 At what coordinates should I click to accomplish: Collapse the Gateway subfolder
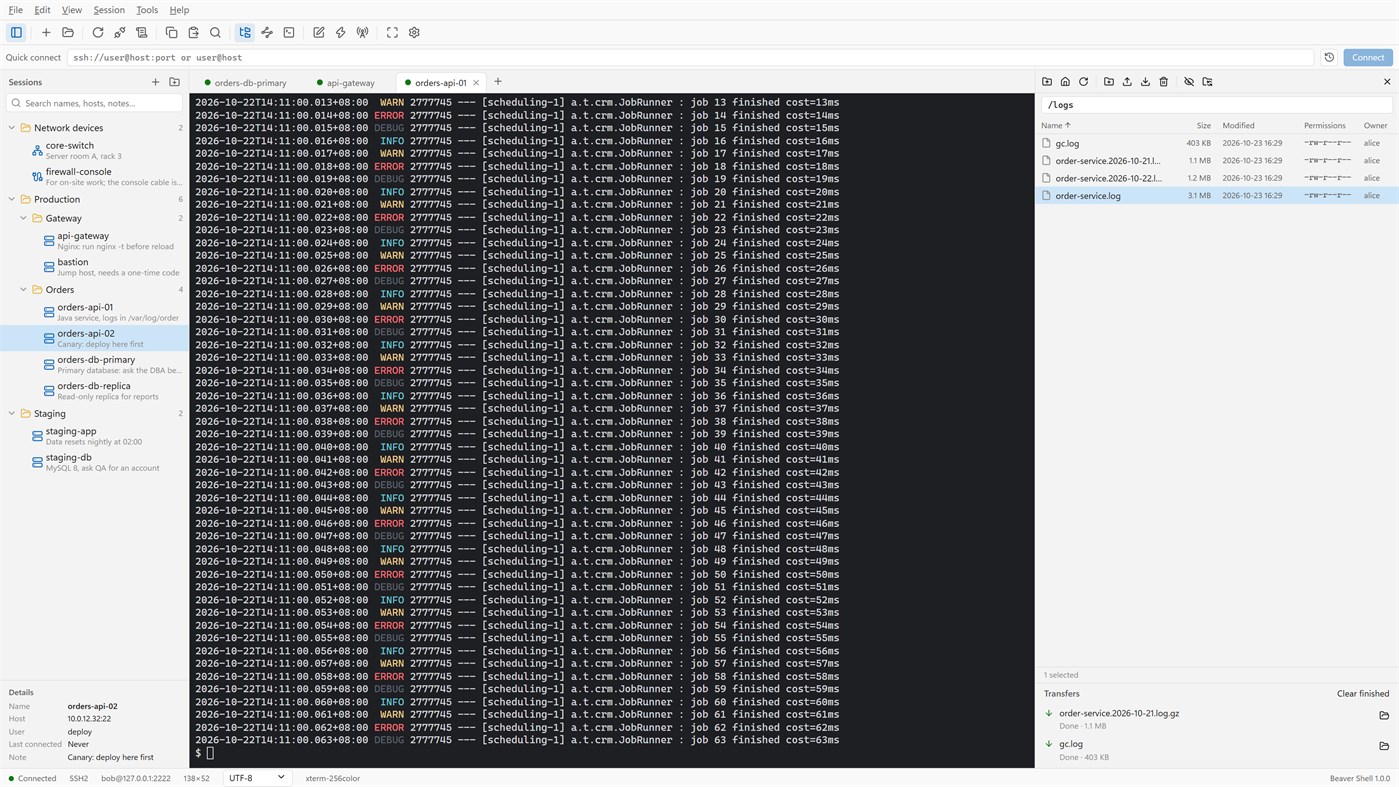coord(24,218)
